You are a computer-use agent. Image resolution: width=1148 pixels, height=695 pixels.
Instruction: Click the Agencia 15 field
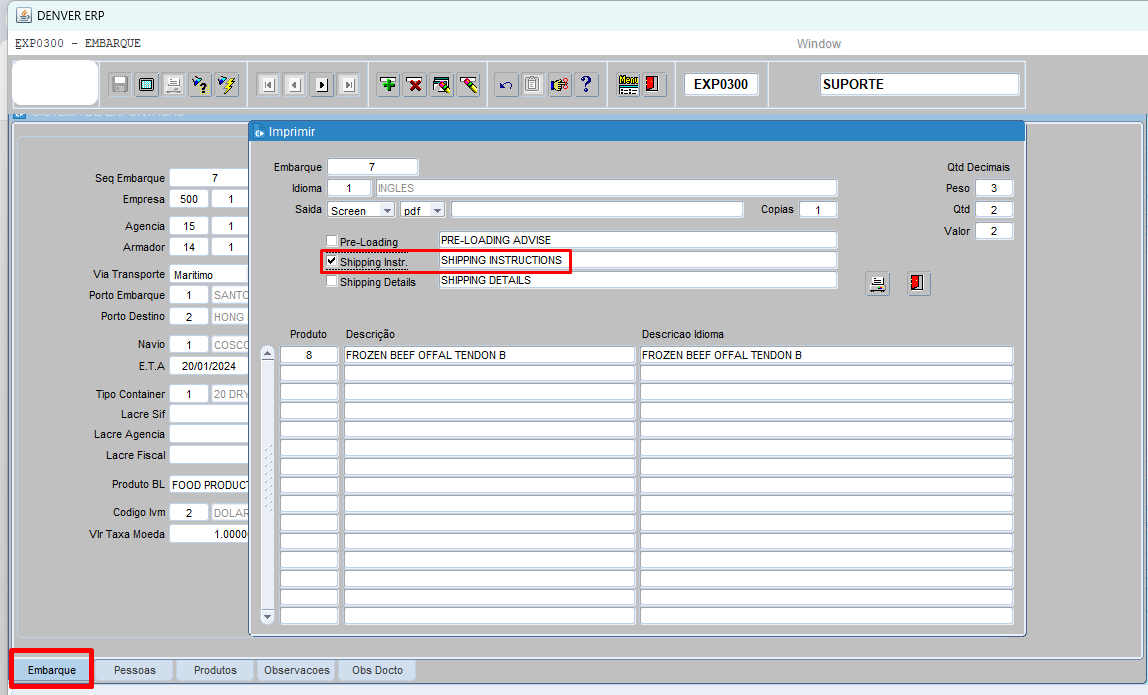click(189, 226)
